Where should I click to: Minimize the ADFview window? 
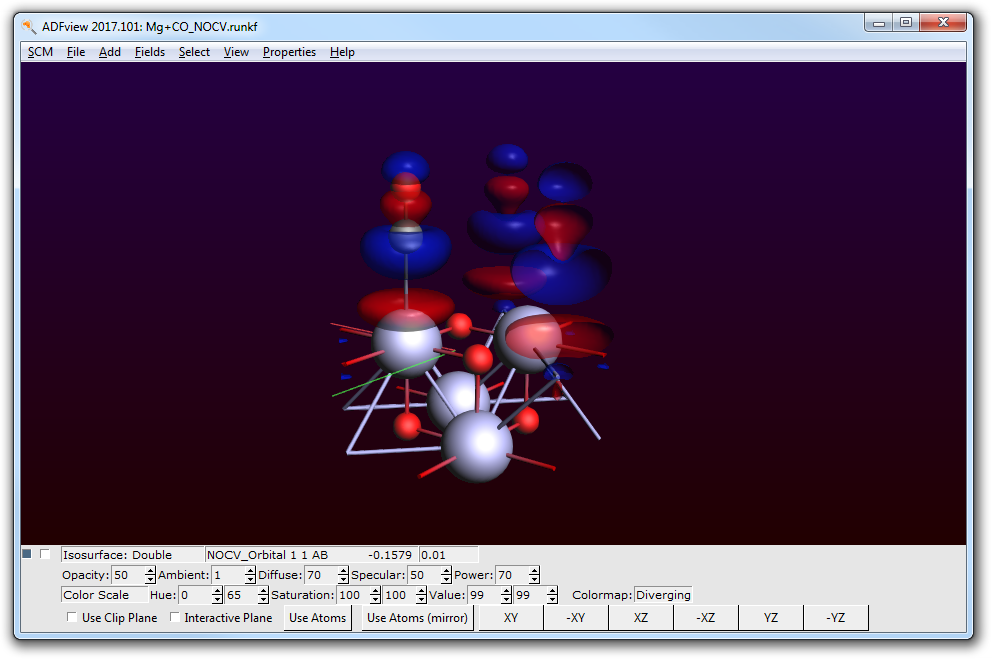(x=879, y=22)
